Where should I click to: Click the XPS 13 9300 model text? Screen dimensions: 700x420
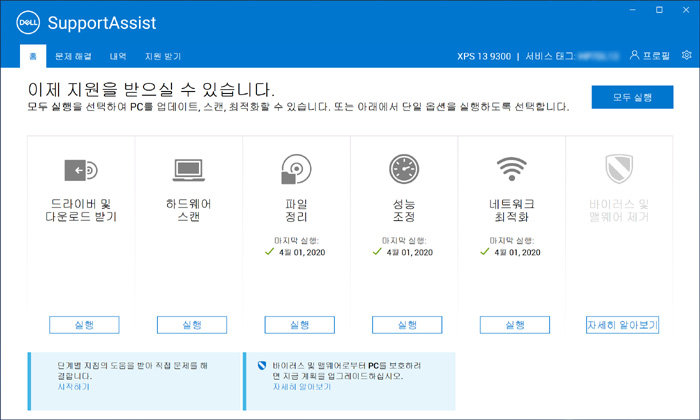click(484, 56)
